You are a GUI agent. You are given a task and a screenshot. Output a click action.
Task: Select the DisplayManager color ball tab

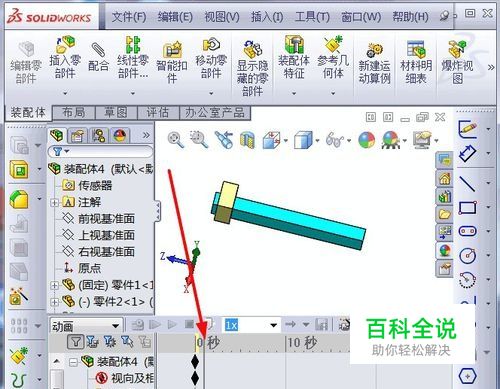coord(120,136)
